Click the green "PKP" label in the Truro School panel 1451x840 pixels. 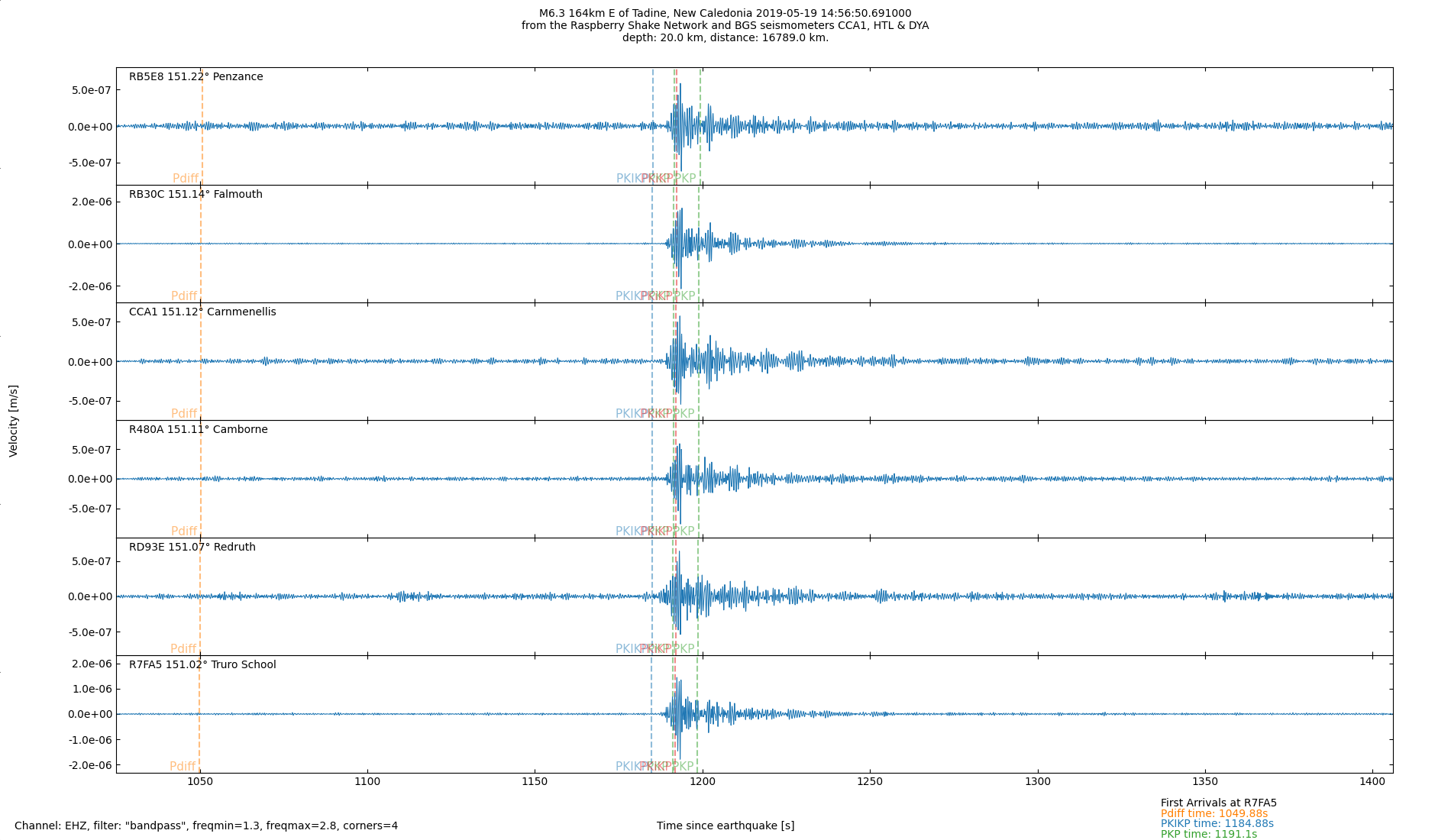point(683,767)
